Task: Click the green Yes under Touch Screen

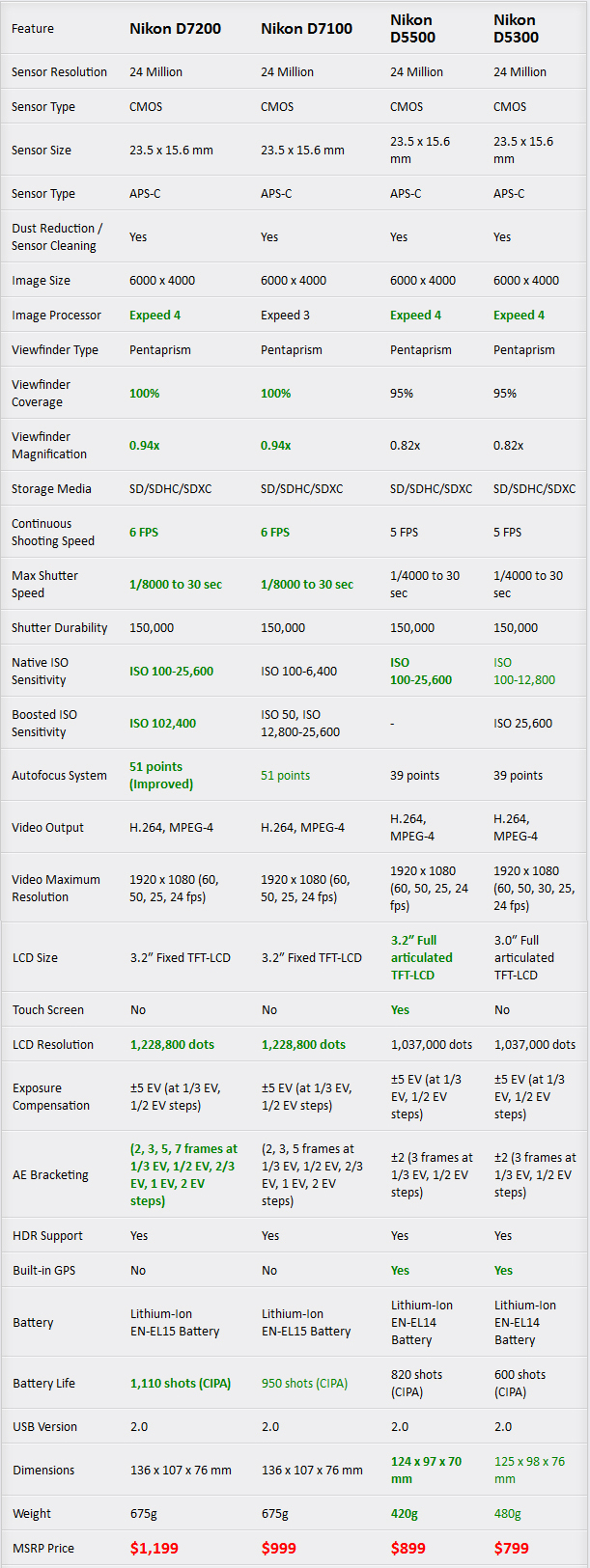Action: 400,1010
